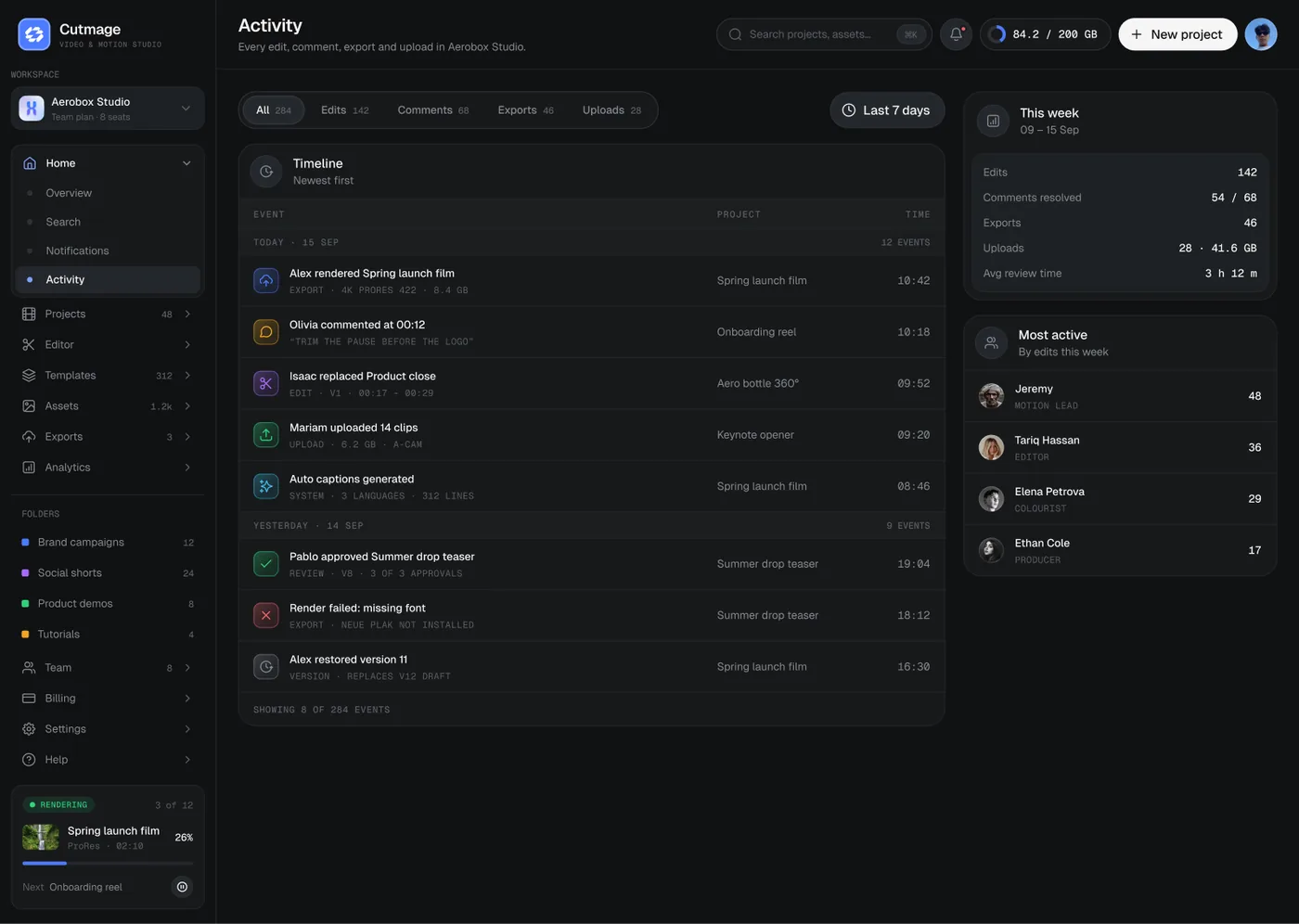Click the Timeline clock icon

pos(266,172)
